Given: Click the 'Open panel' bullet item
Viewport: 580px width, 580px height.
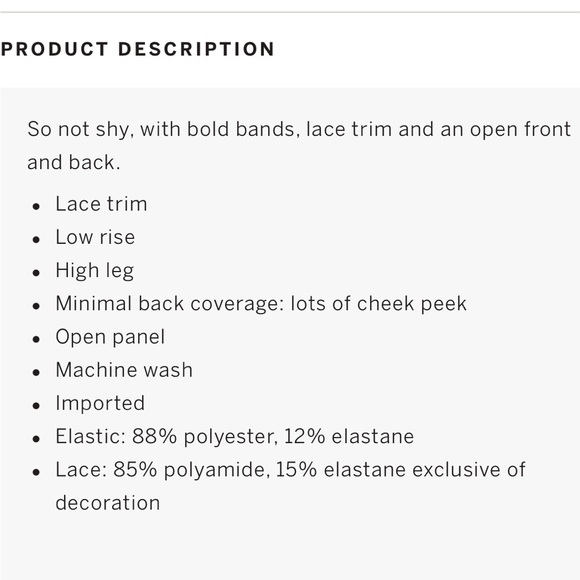Looking at the screenshot, I should pos(110,337).
